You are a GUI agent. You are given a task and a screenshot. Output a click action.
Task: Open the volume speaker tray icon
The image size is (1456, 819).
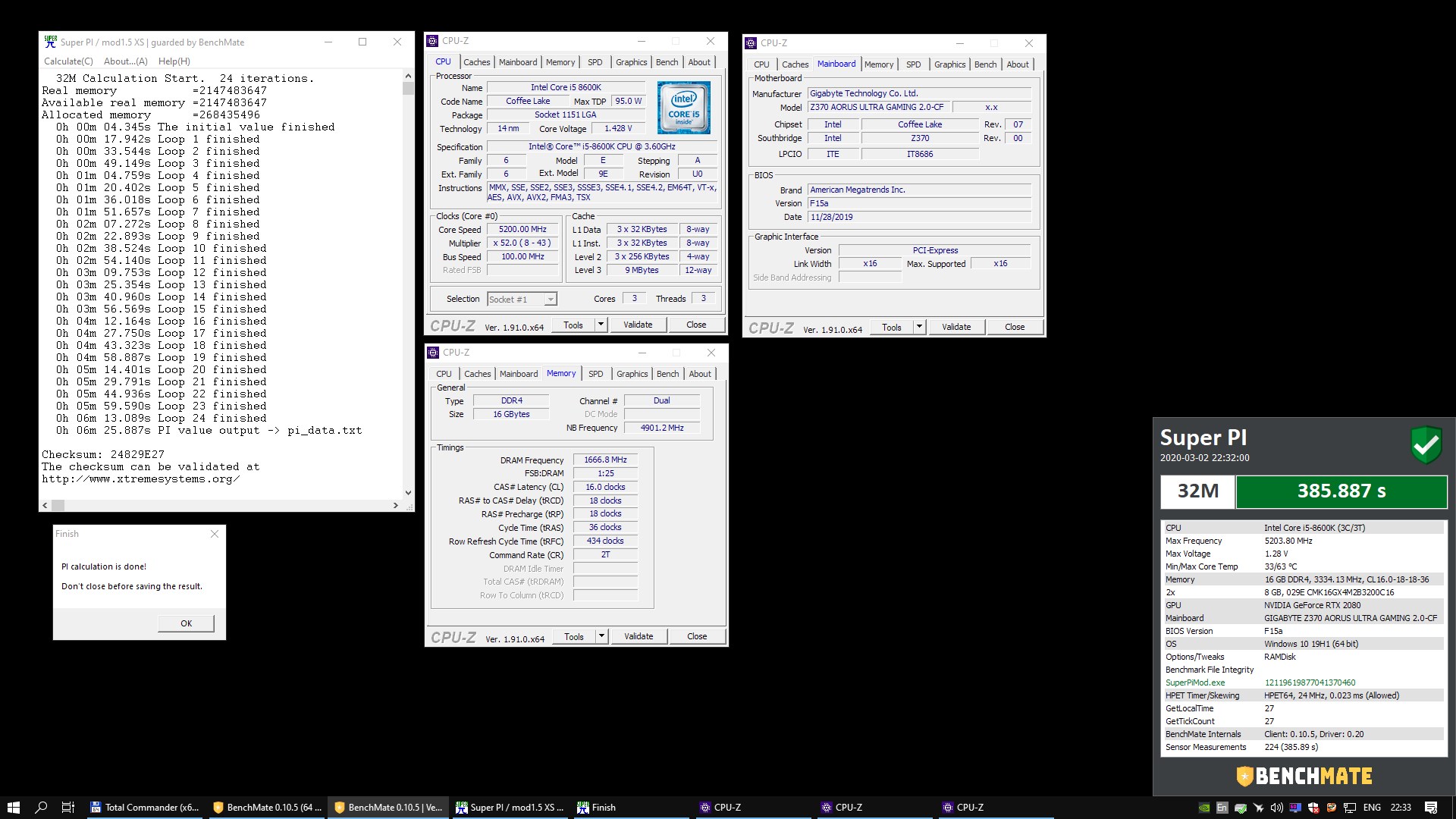point(1277,808)
